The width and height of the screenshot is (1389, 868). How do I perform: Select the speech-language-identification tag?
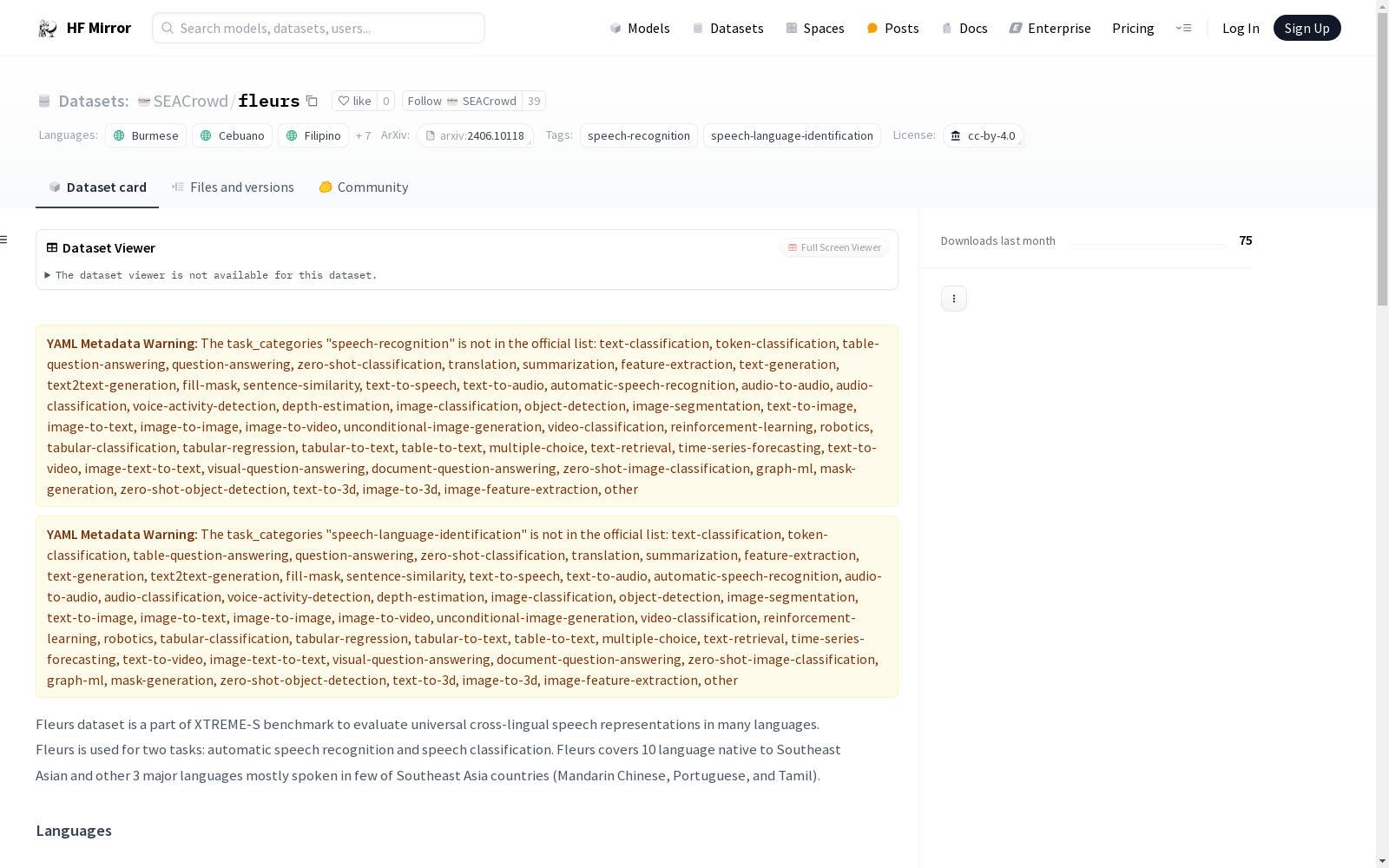pyautogui.click(x=792, y=135)
